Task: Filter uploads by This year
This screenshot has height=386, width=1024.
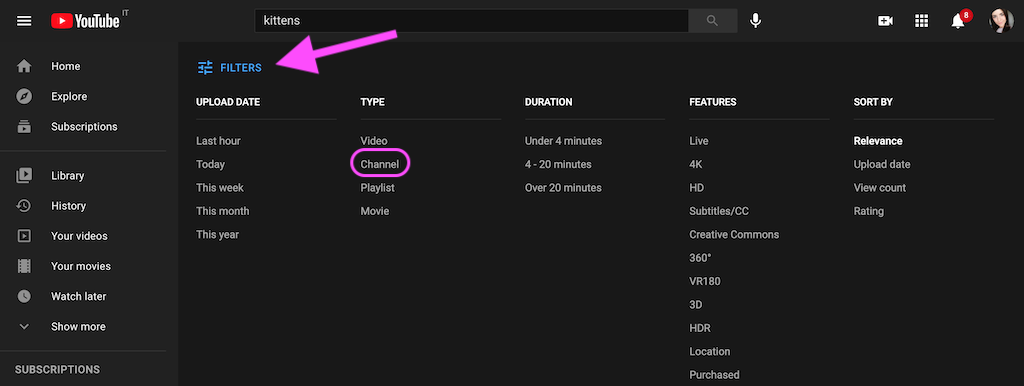Action: pyautogui.click(x=217, y=234)
